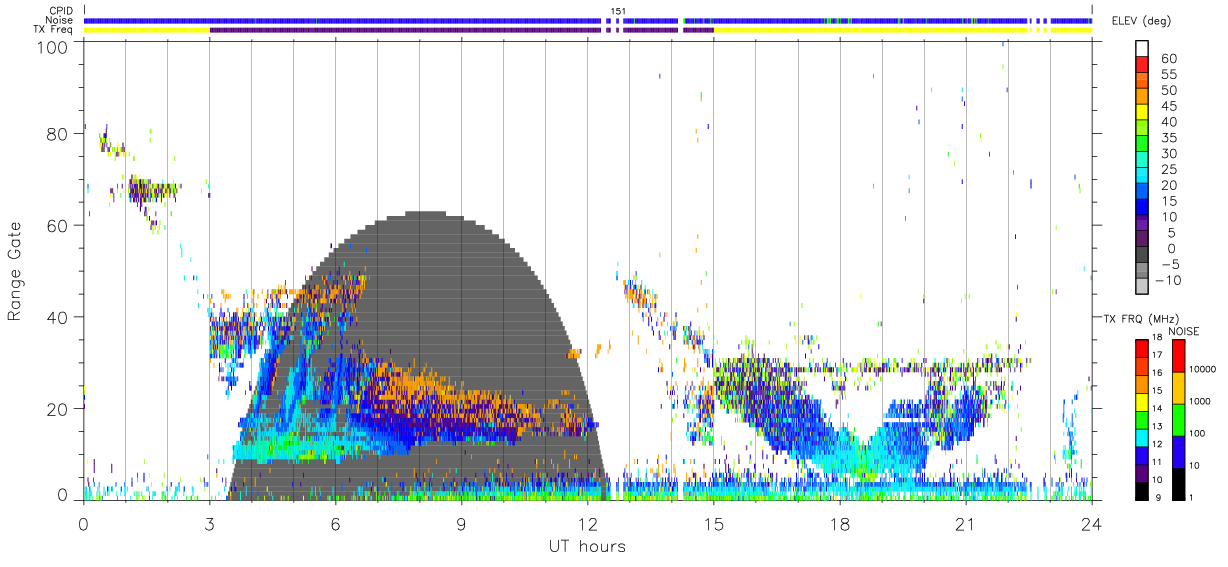Screen dimensions: 1228x567
Task: Click the ELEV colorbar label '−10'
Action: coord(1166,280)
